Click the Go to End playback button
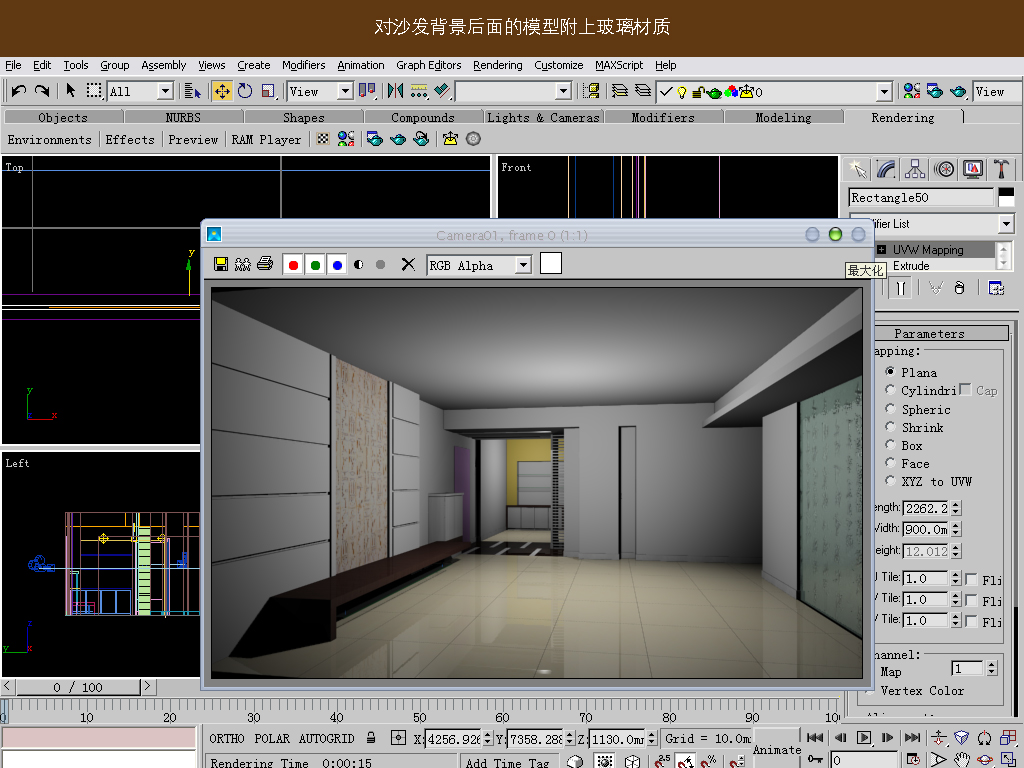 click(912, 738)
